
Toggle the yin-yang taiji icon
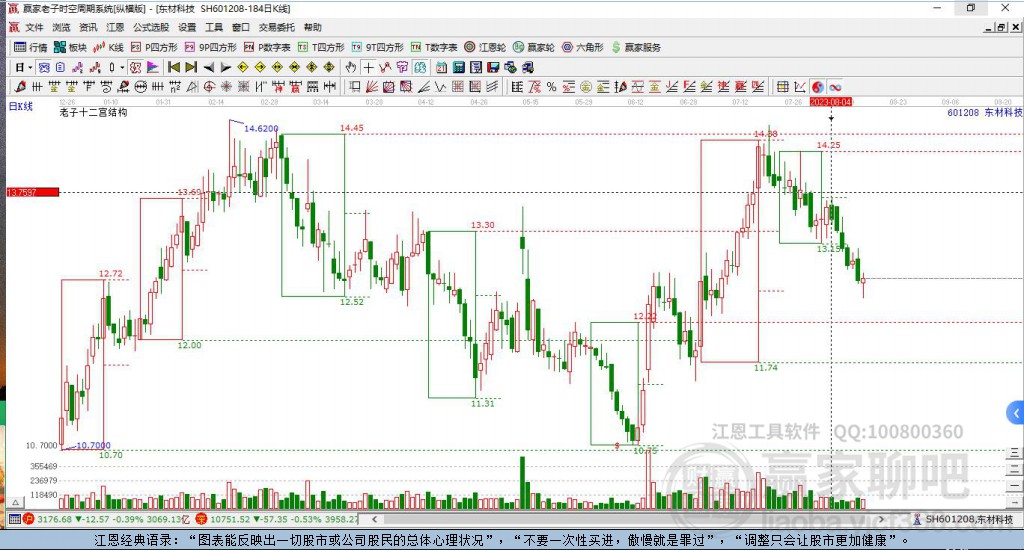(x=818, y=87)
